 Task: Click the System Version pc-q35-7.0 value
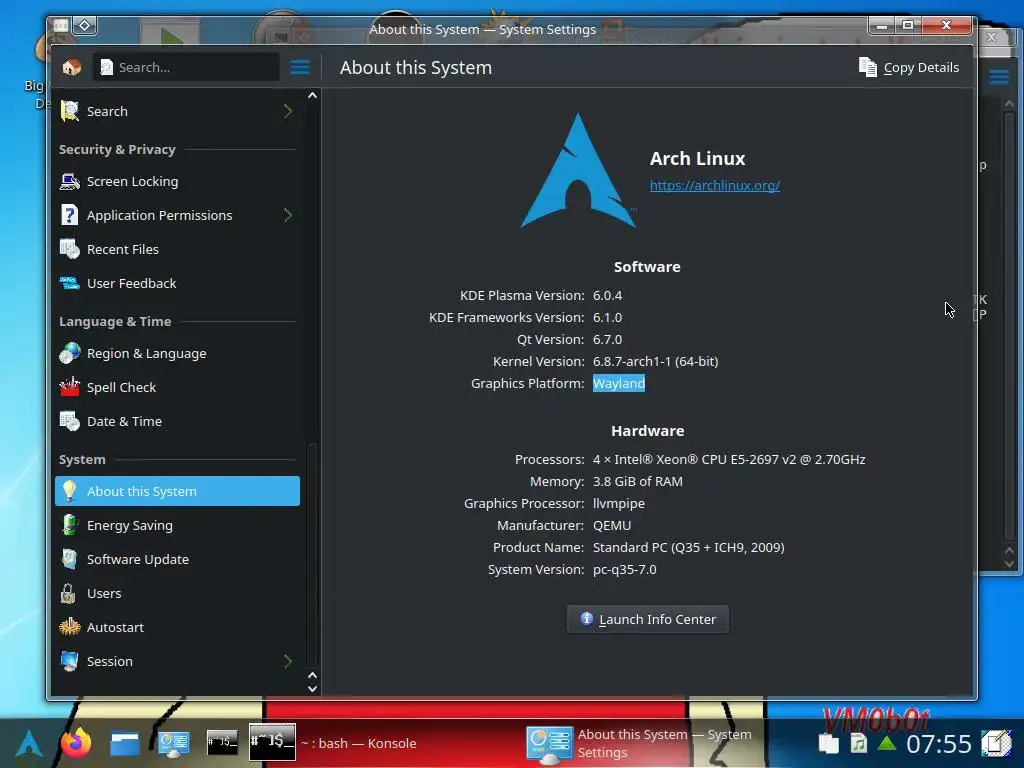624,569
